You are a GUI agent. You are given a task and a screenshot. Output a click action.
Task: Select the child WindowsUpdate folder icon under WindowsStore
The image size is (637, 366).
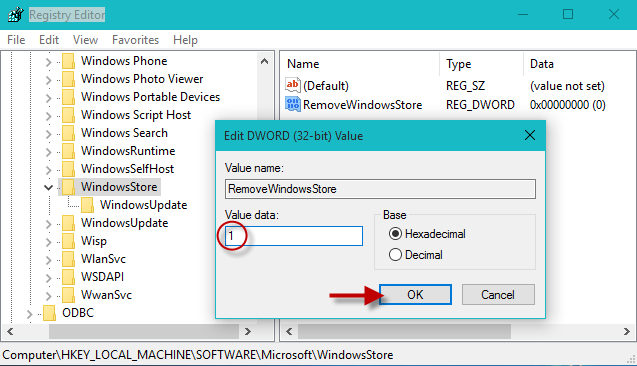tap(87, 205)
